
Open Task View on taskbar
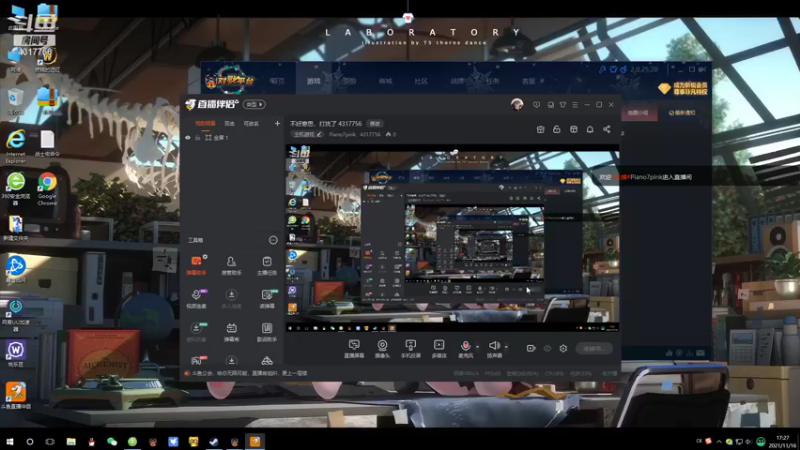point(50,441)
